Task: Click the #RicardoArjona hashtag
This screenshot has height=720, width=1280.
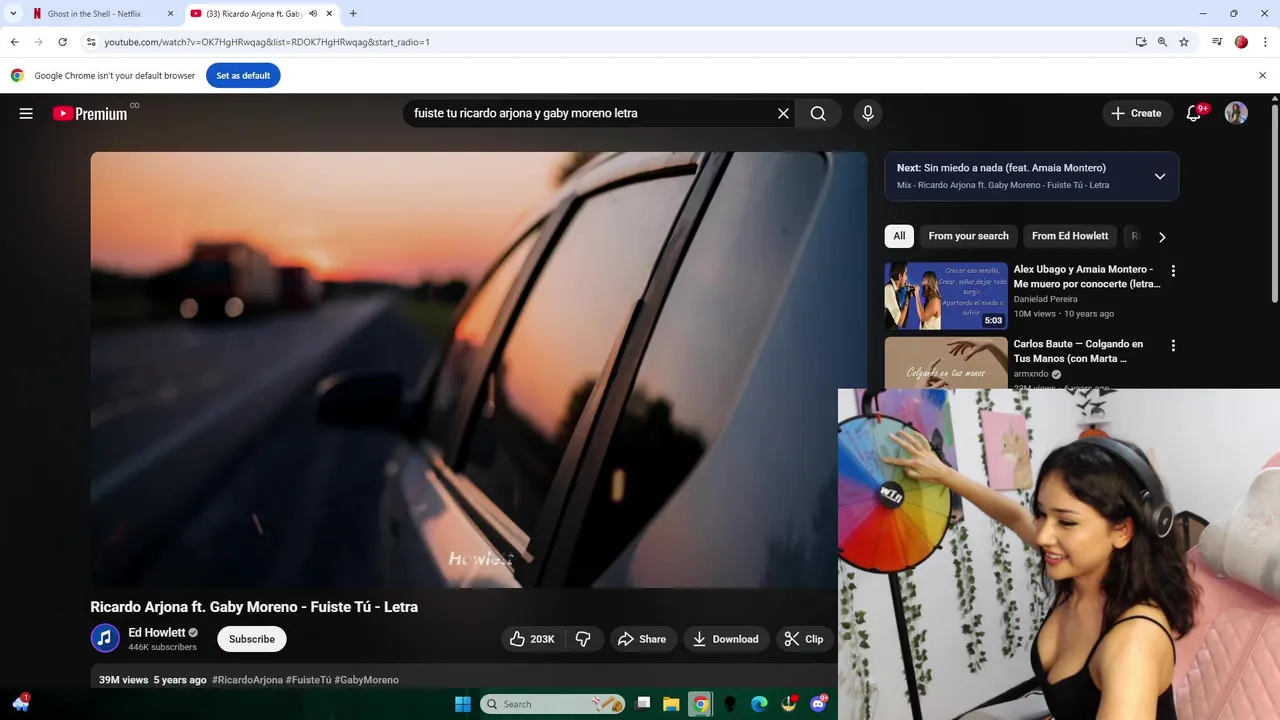Action: (247, 680)
